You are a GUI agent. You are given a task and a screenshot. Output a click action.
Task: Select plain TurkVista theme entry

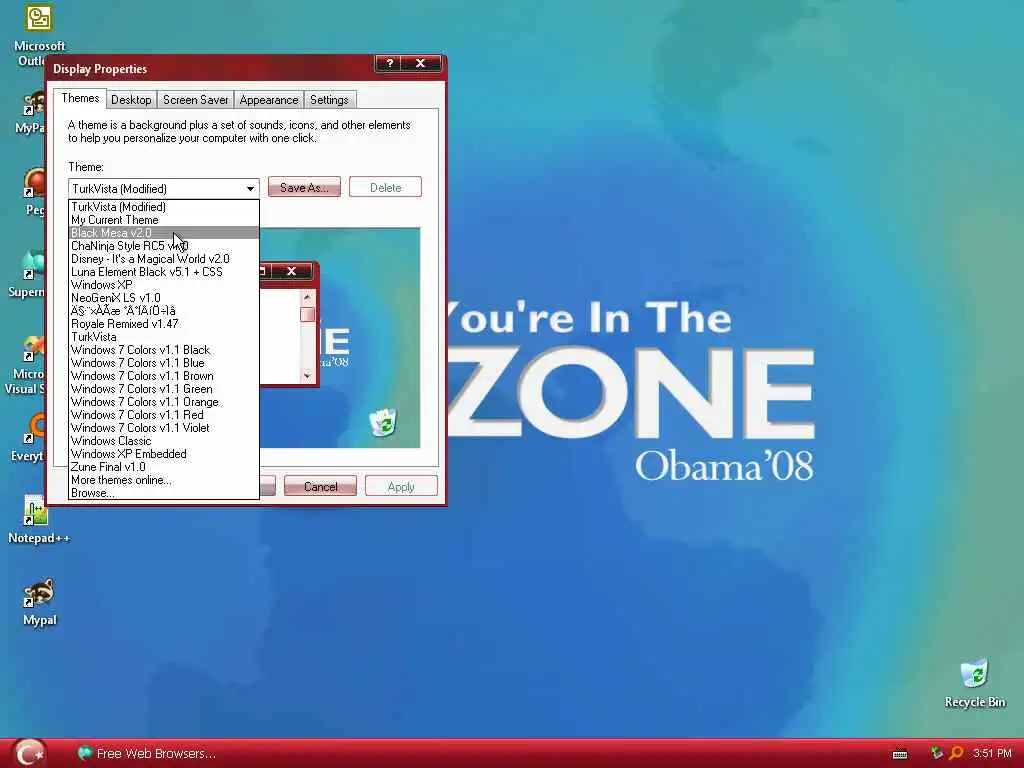(164, 337)
